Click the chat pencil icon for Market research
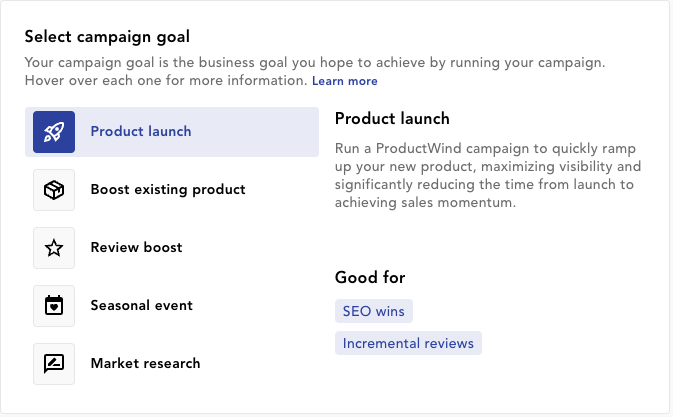This screenshot has width=673, height=417. point(54,364)
